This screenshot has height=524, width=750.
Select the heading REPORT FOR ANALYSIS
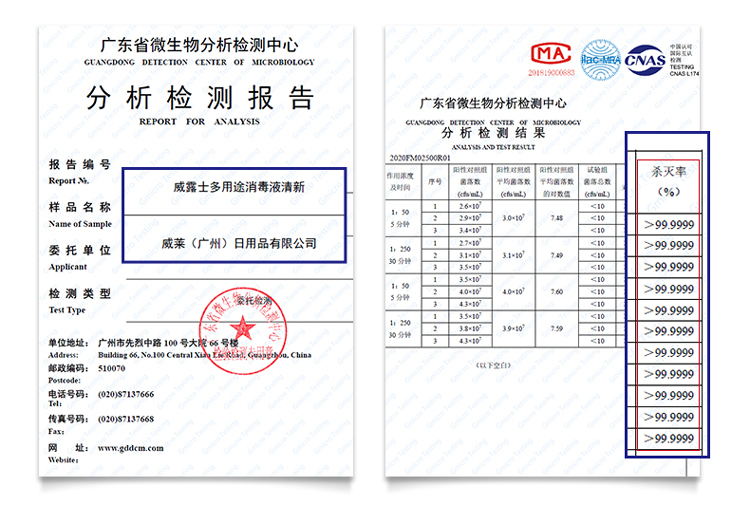point(199,121)
